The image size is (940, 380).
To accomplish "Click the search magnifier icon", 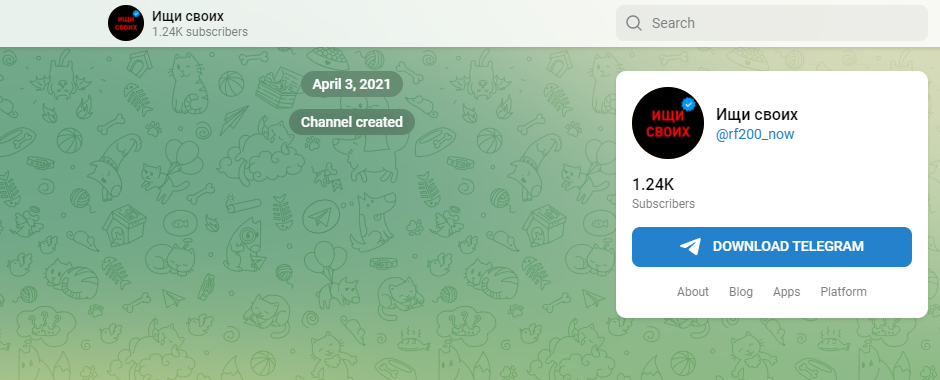I will pyautogui.click(x=634, y=23).
